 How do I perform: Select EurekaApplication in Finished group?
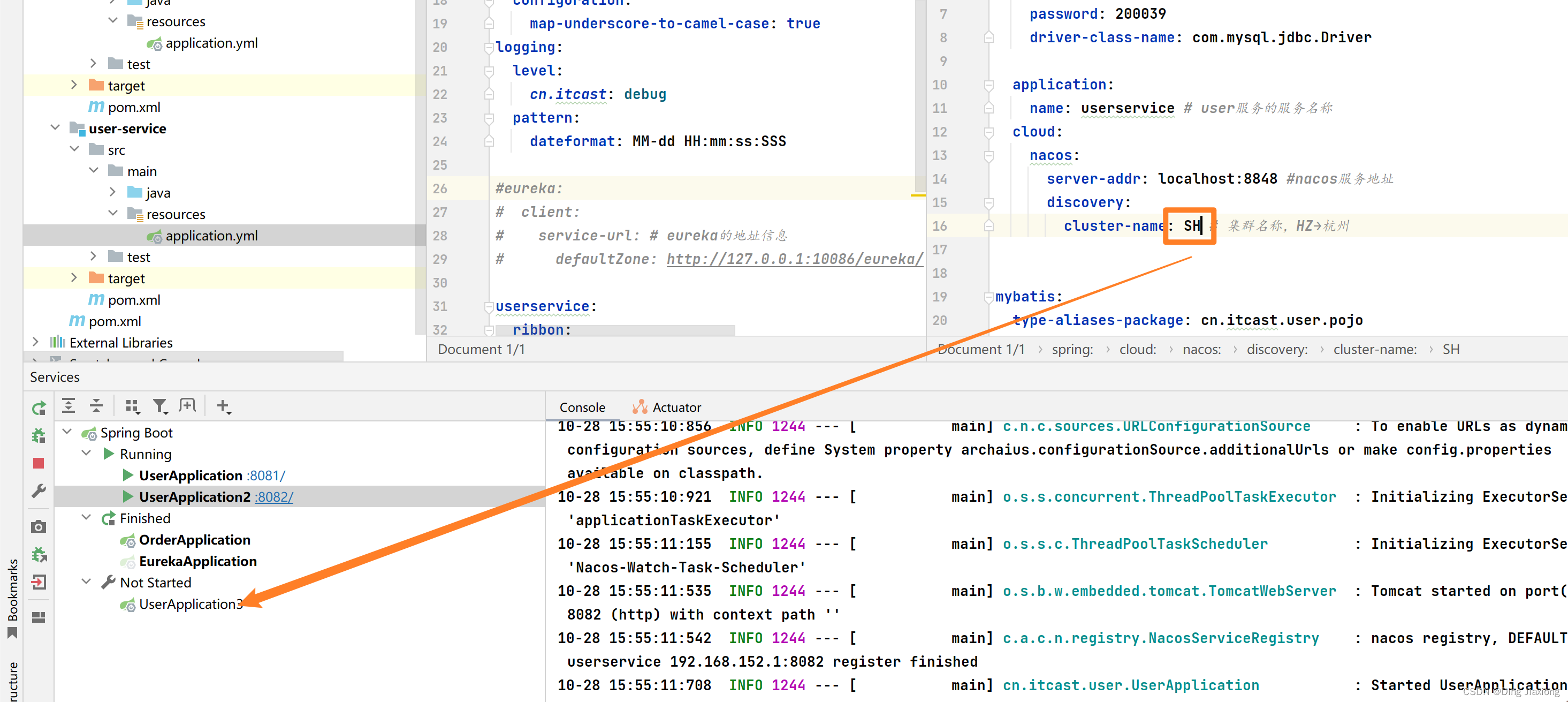[x=198, y=561]
